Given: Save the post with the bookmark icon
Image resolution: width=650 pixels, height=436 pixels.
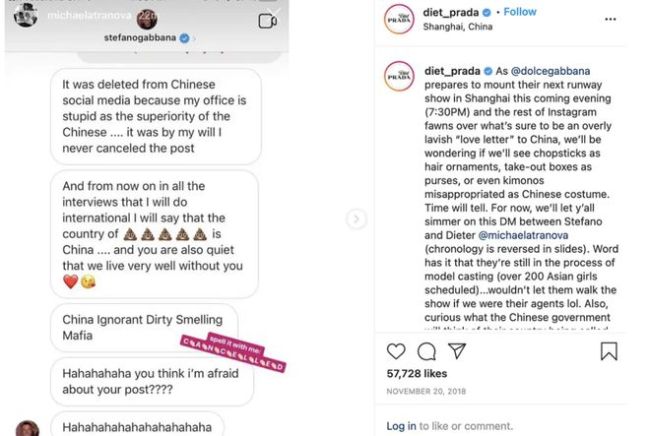Looking at the screenshot, I should [609, 351].
